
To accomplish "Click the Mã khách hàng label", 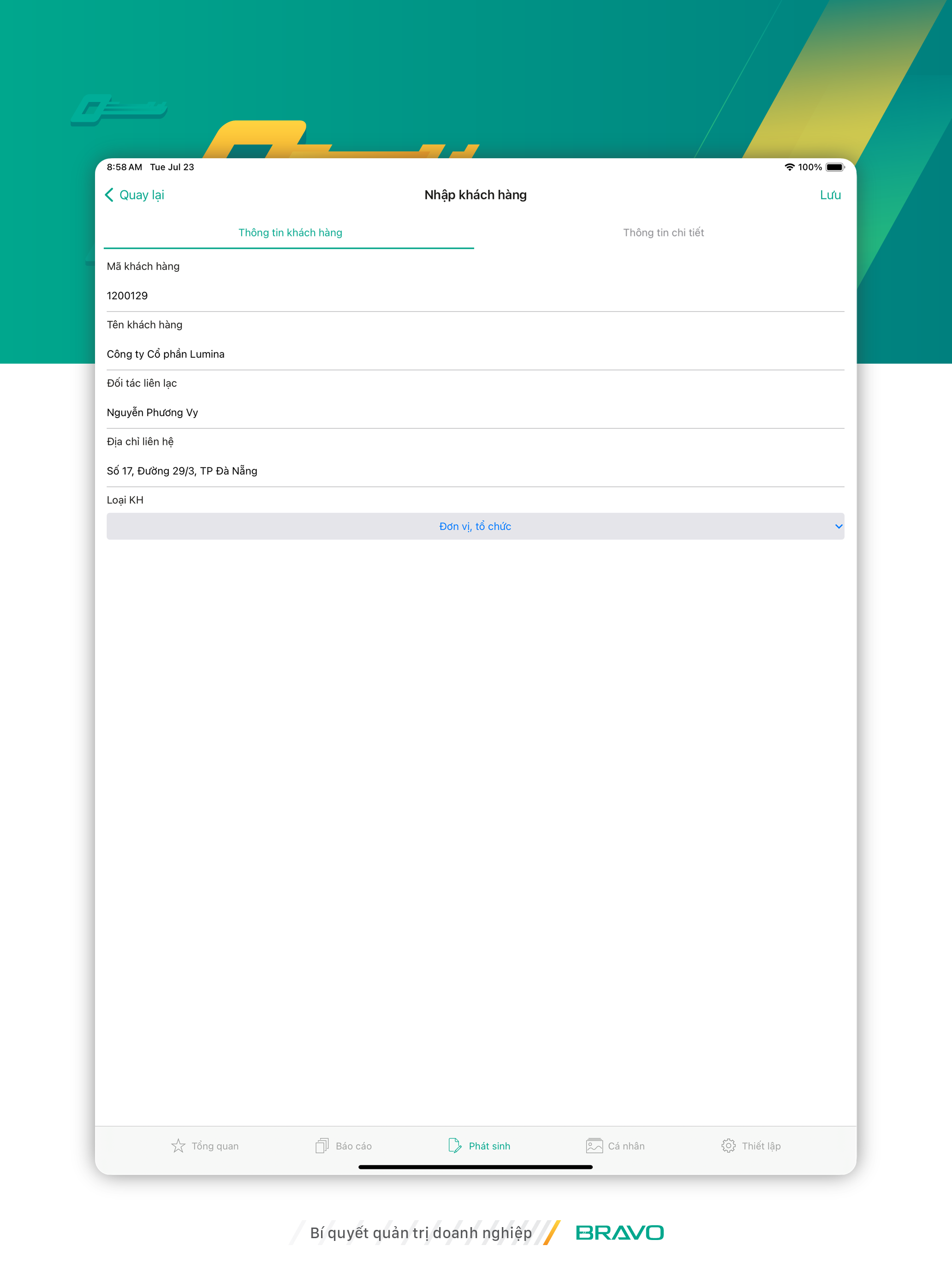I will [143, 266].
